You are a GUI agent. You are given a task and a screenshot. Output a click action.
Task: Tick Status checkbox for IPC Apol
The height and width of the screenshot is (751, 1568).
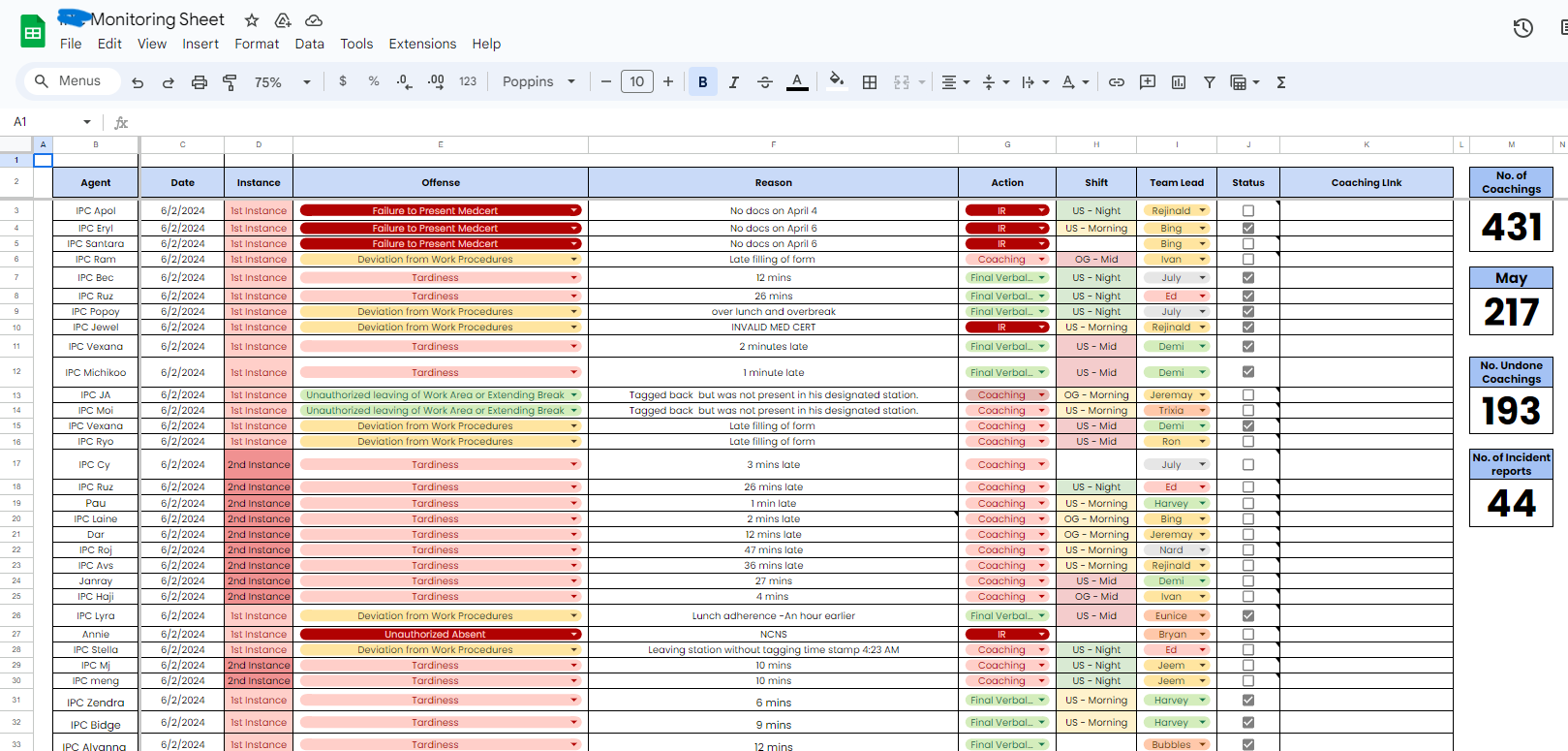pyautogui.click(x=1248, y=210)
